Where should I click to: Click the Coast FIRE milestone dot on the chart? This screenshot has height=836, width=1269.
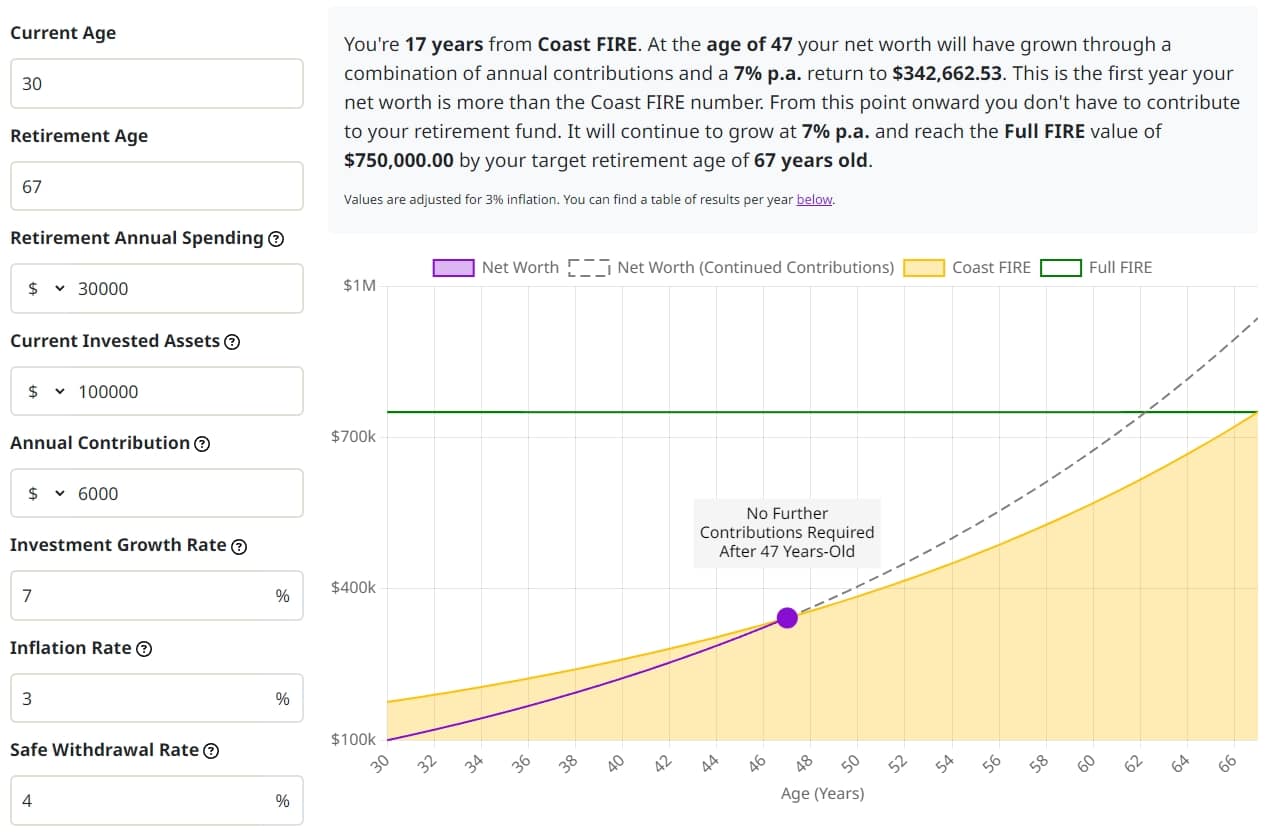(787, 618)
